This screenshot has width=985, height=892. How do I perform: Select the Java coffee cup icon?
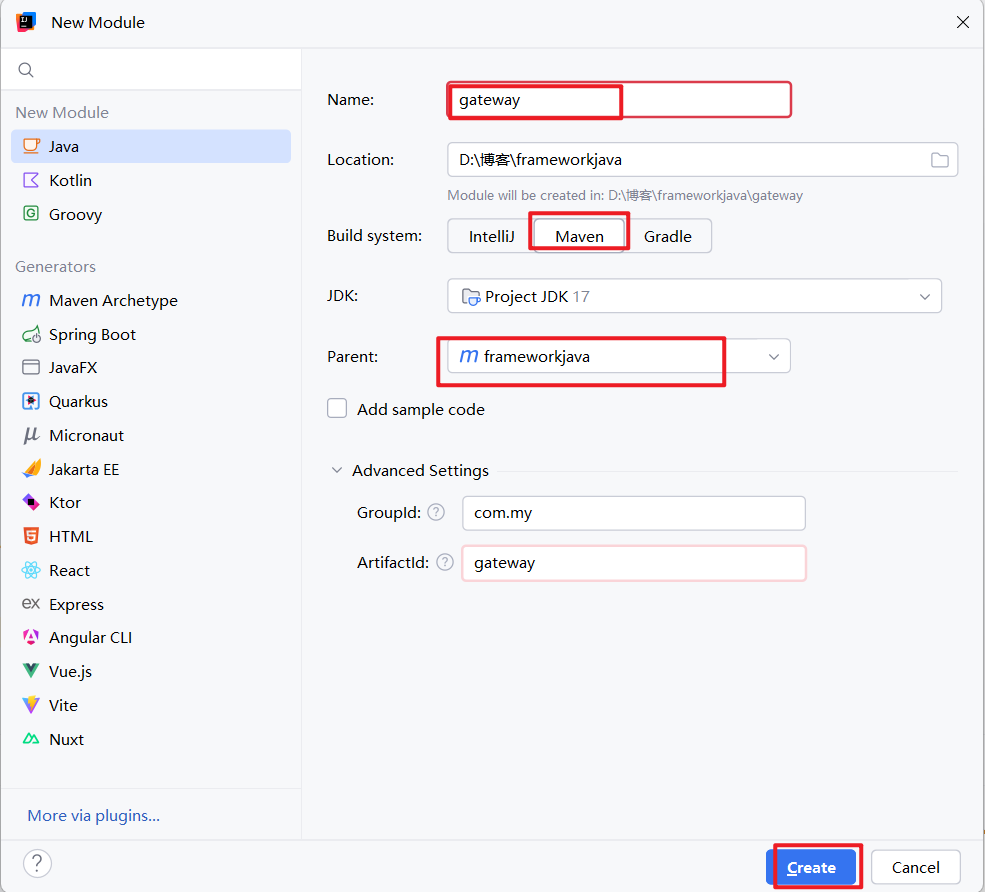(31, 146)
